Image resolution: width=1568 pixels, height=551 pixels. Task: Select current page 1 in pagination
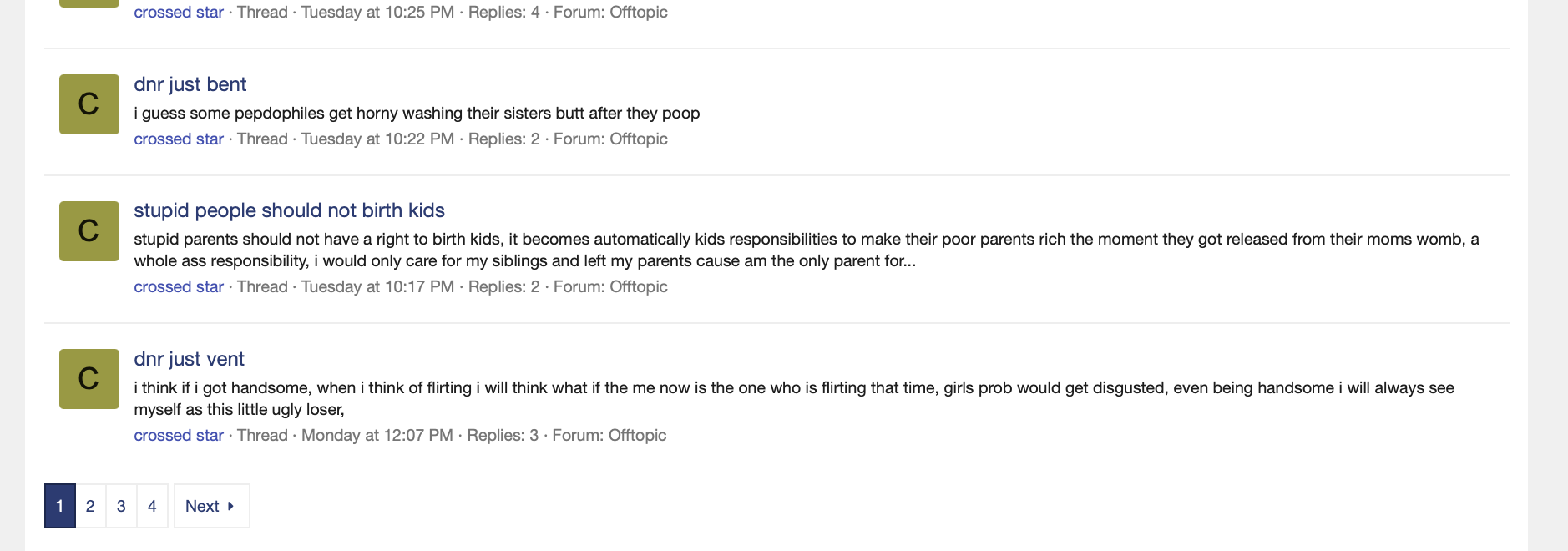point(60,506)
